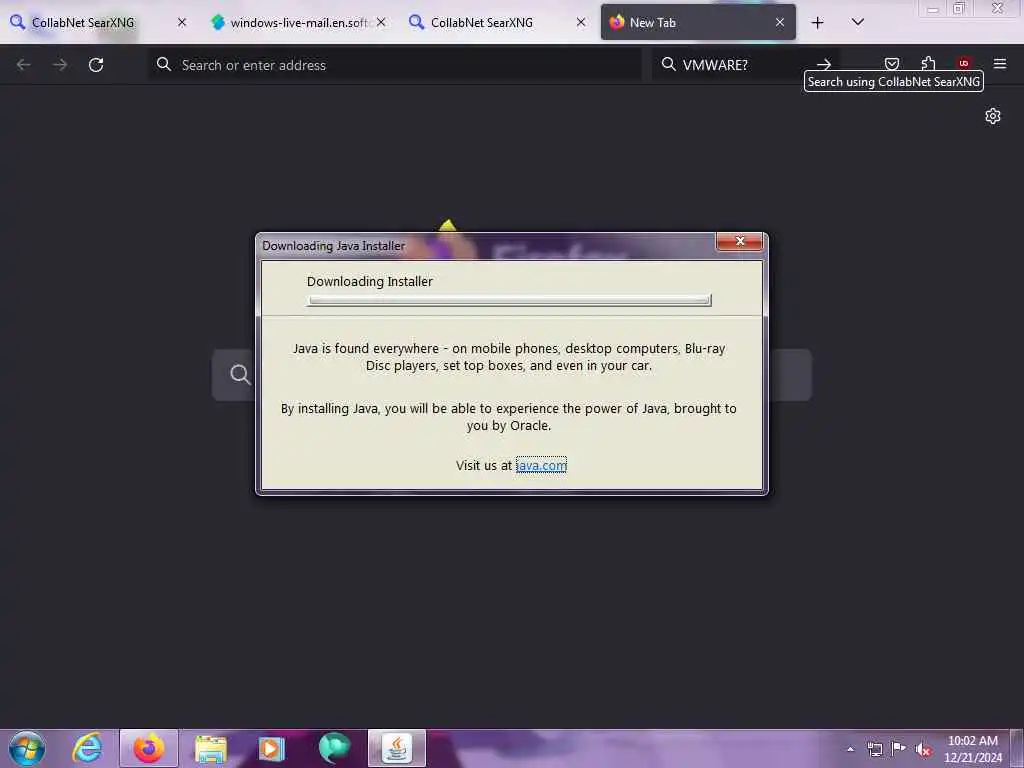Open New Tab personalize gear icon
The image size is (1024, 768).
(993, 116)
